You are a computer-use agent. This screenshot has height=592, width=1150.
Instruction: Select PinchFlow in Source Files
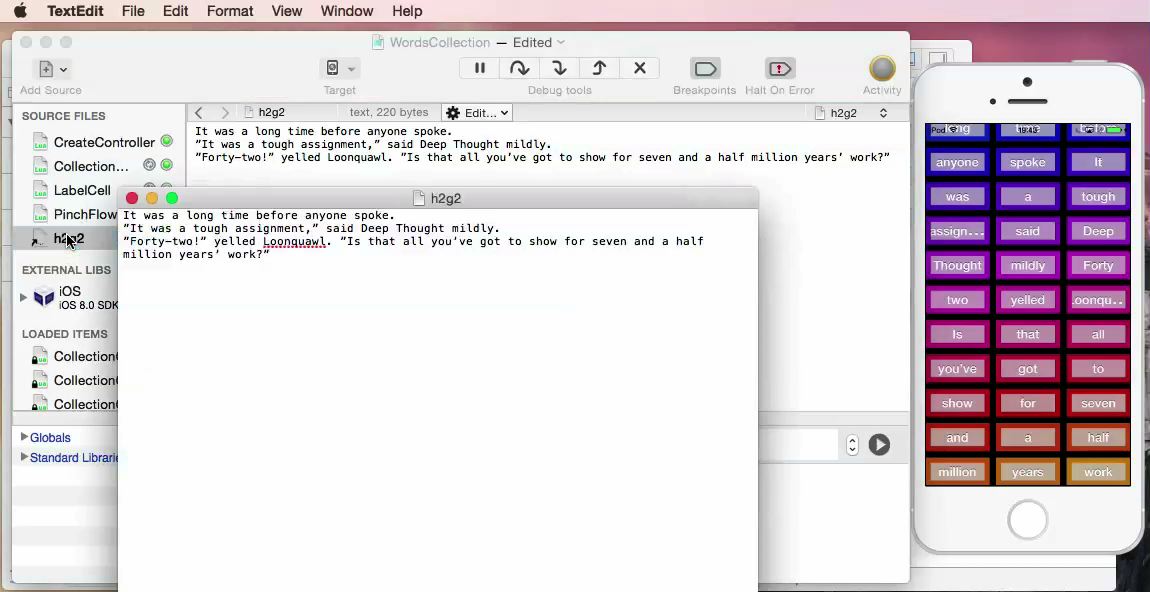click(x=85, y=215)
